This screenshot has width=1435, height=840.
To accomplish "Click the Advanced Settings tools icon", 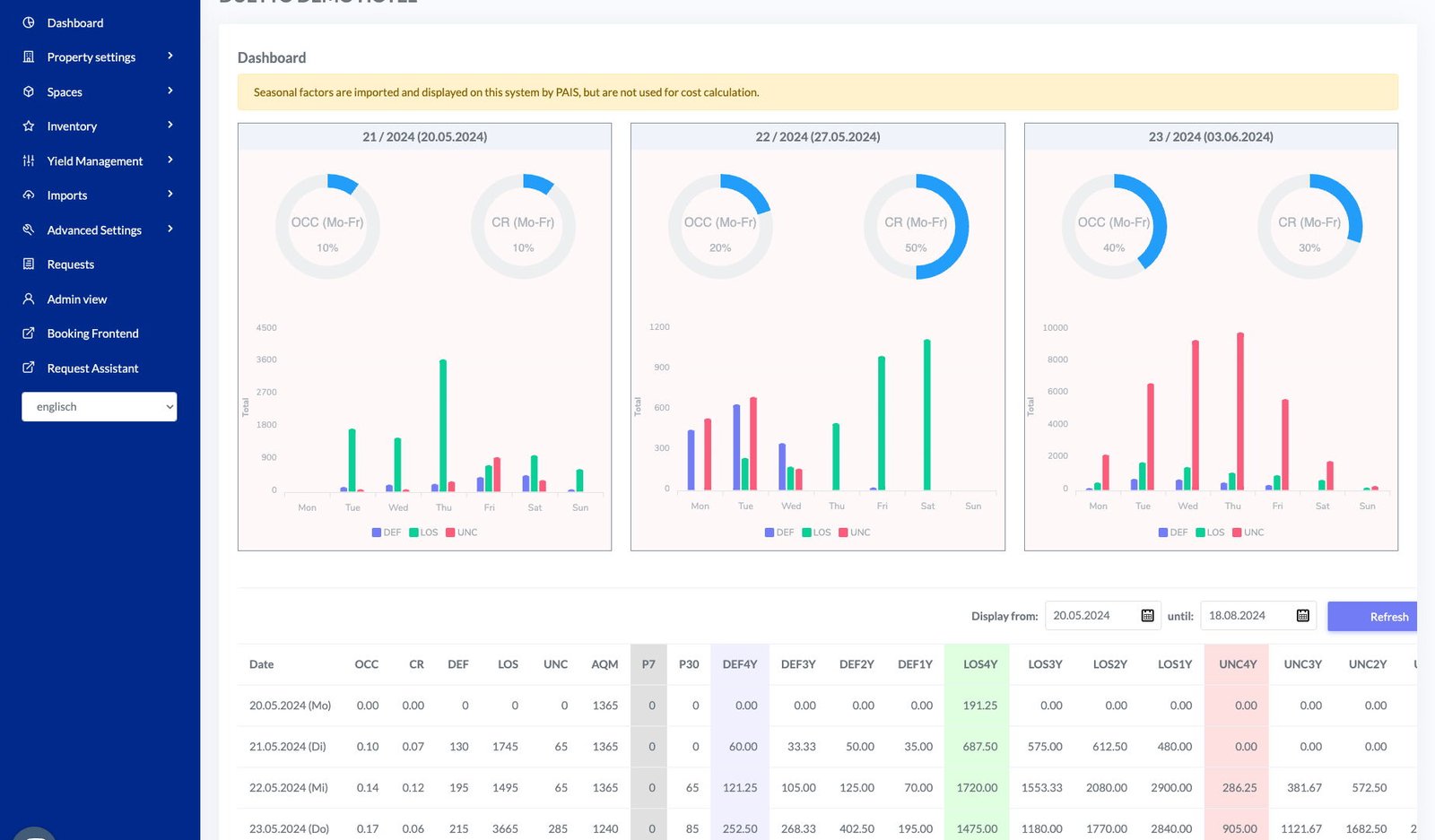I will (29, 229).
